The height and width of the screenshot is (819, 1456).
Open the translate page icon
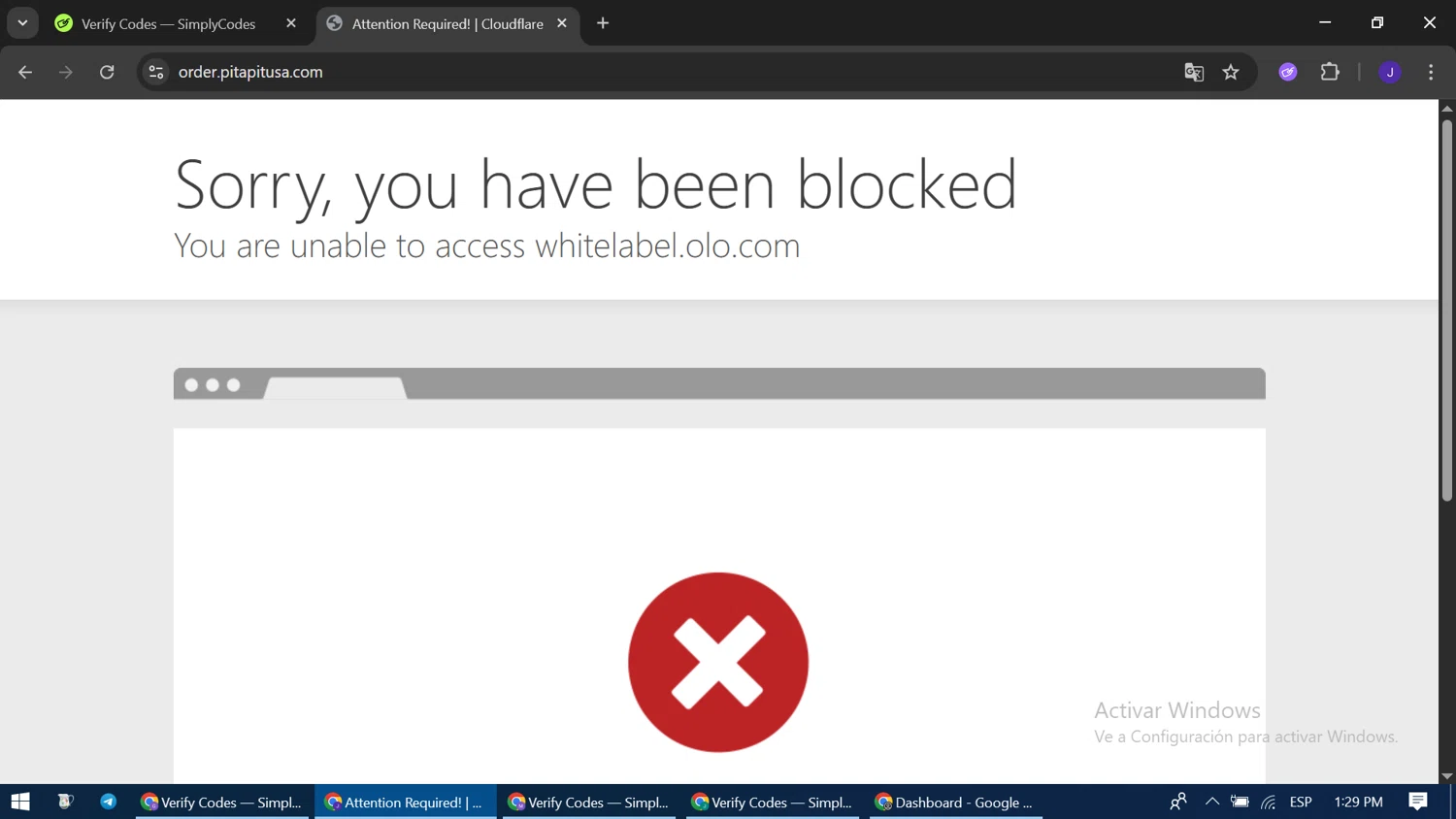coord(1194,72)
